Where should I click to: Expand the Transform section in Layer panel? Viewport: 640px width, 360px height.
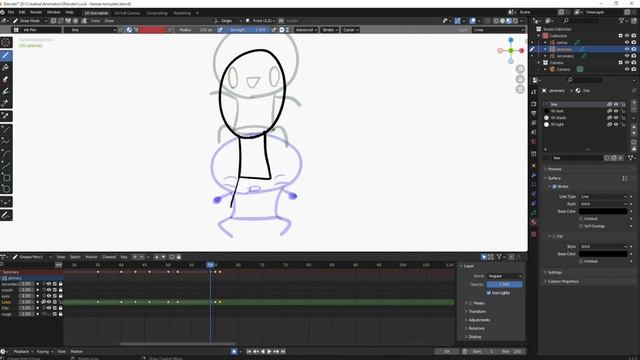pos(477,311)
